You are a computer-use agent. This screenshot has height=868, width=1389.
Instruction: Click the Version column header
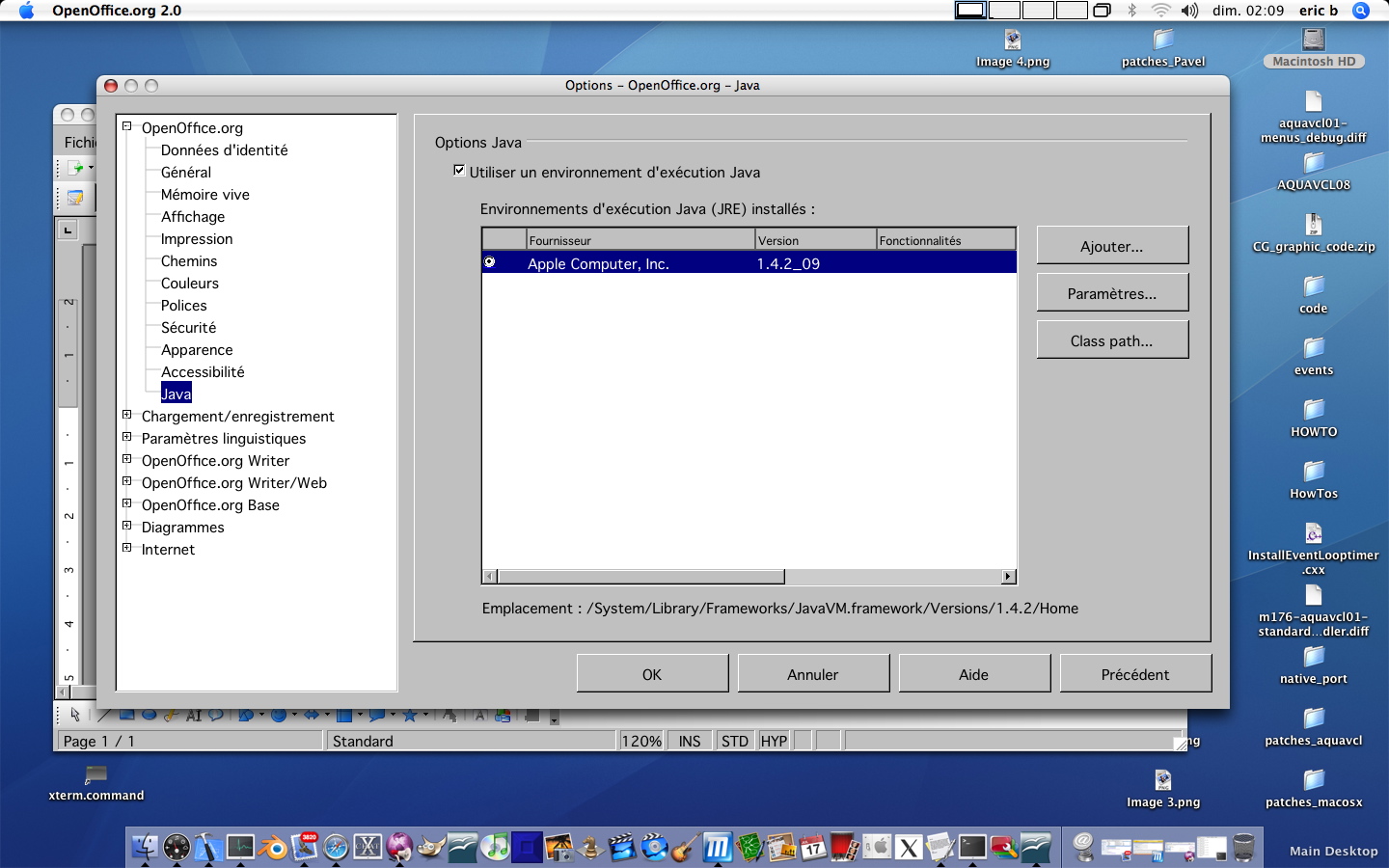(815, 240)
